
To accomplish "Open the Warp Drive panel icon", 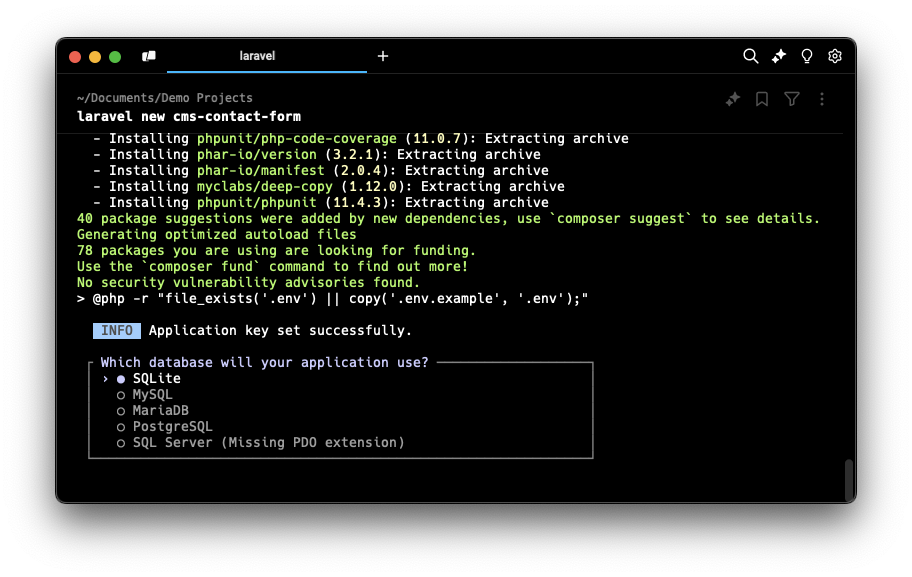I will [x=149, y=57].
